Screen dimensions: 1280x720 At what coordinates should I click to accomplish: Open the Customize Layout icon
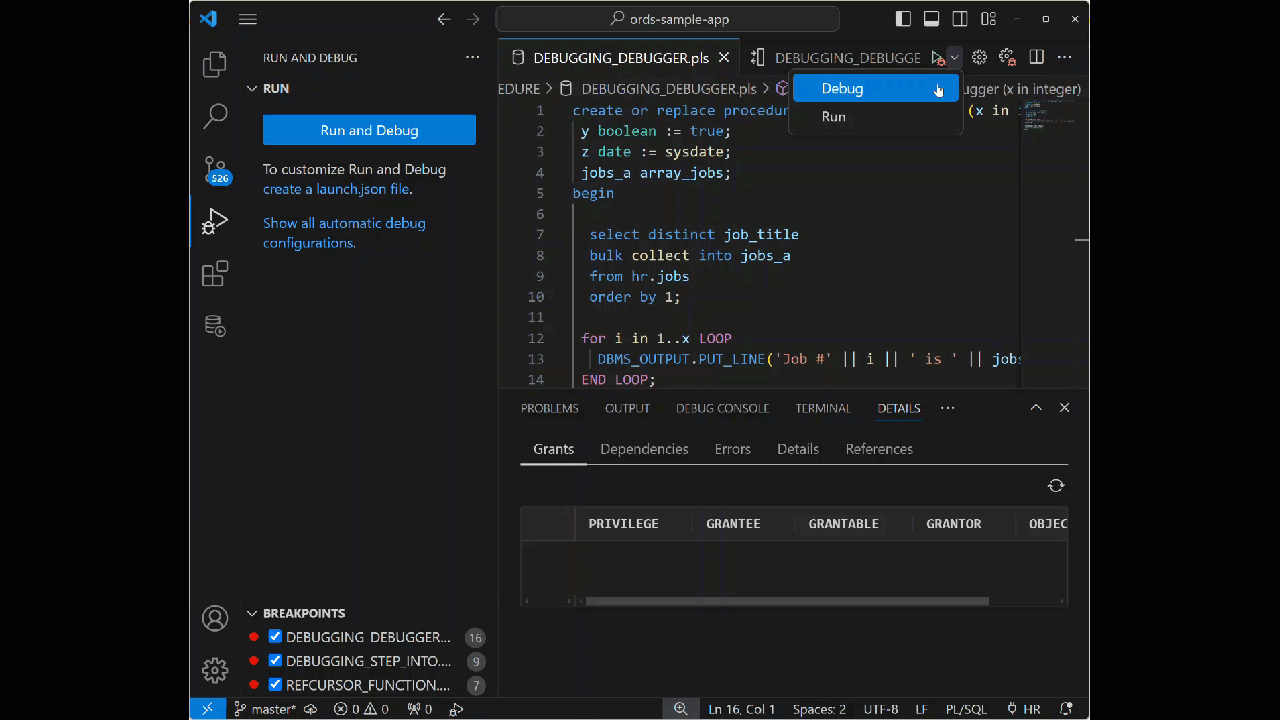[988, 19]
